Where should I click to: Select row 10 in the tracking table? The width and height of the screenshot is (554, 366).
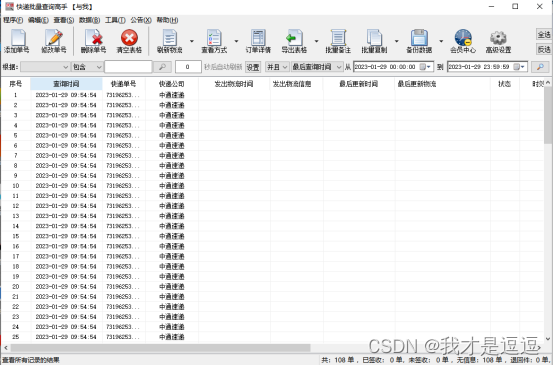click(272, 186)
